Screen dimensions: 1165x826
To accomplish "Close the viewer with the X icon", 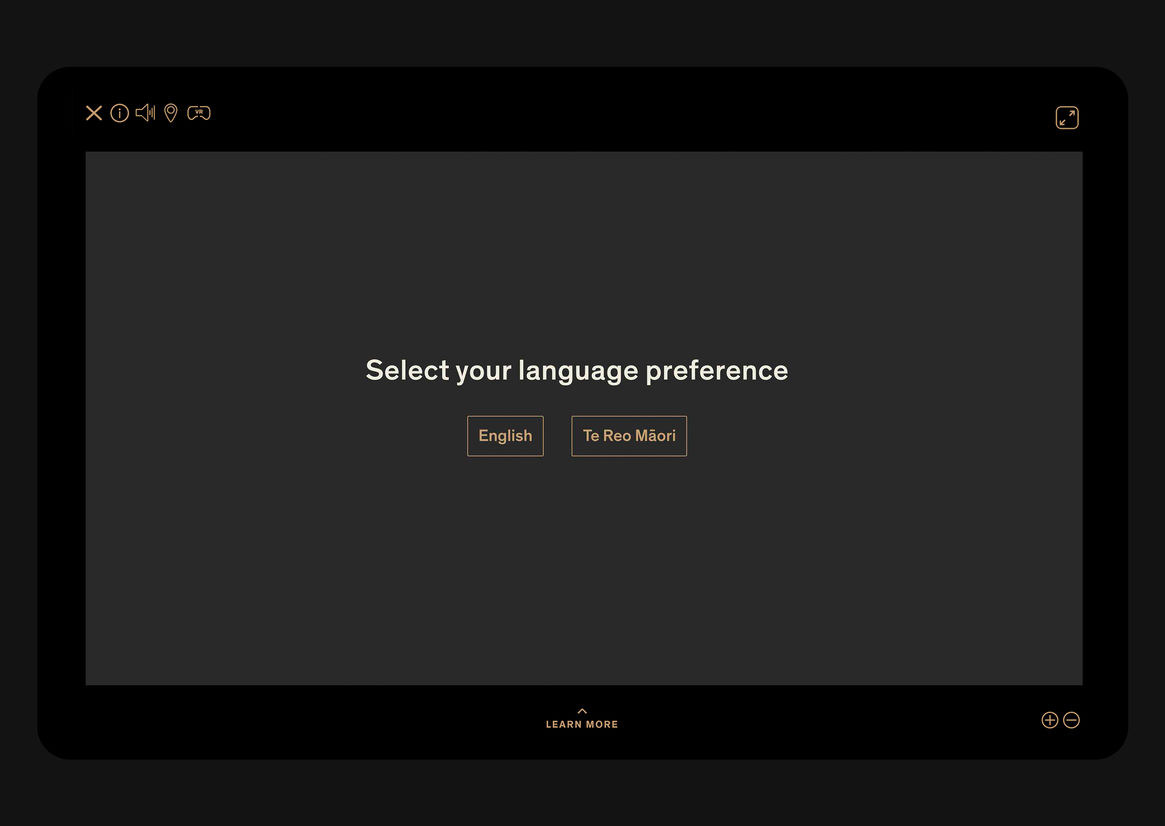I will [94, 113].
